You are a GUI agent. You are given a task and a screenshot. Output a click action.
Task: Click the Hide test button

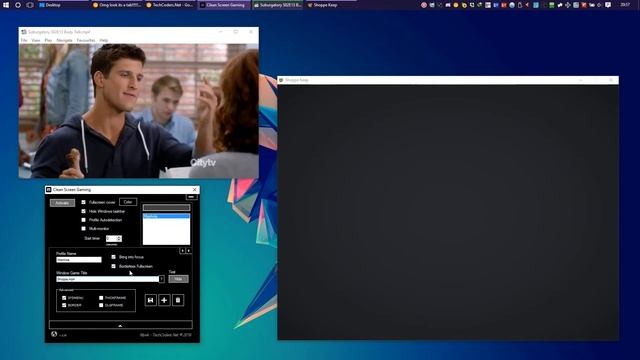click(178, 279)
